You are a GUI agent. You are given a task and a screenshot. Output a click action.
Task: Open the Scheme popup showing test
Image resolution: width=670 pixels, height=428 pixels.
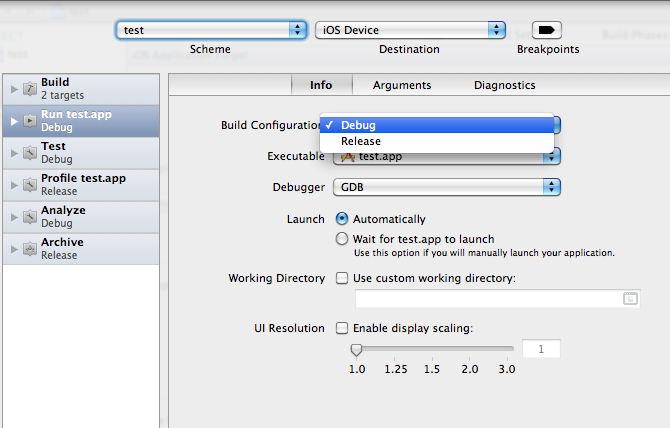coord(211,30)
